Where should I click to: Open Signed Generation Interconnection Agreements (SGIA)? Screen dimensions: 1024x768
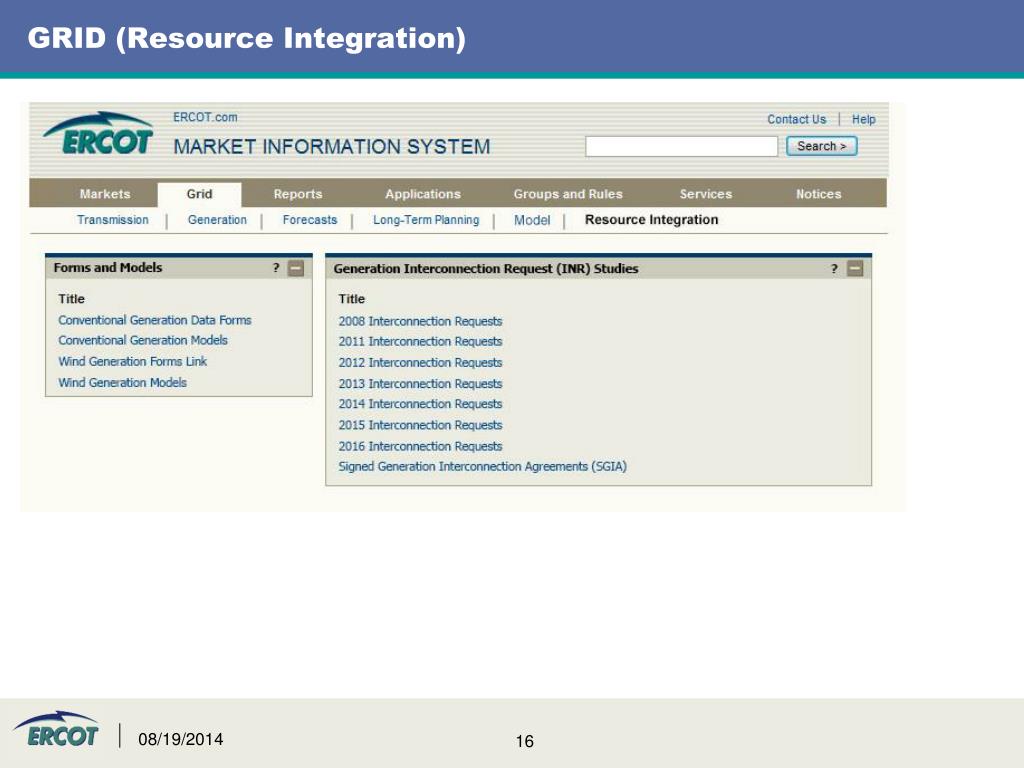pyautogui.click(x=483, y=466)
